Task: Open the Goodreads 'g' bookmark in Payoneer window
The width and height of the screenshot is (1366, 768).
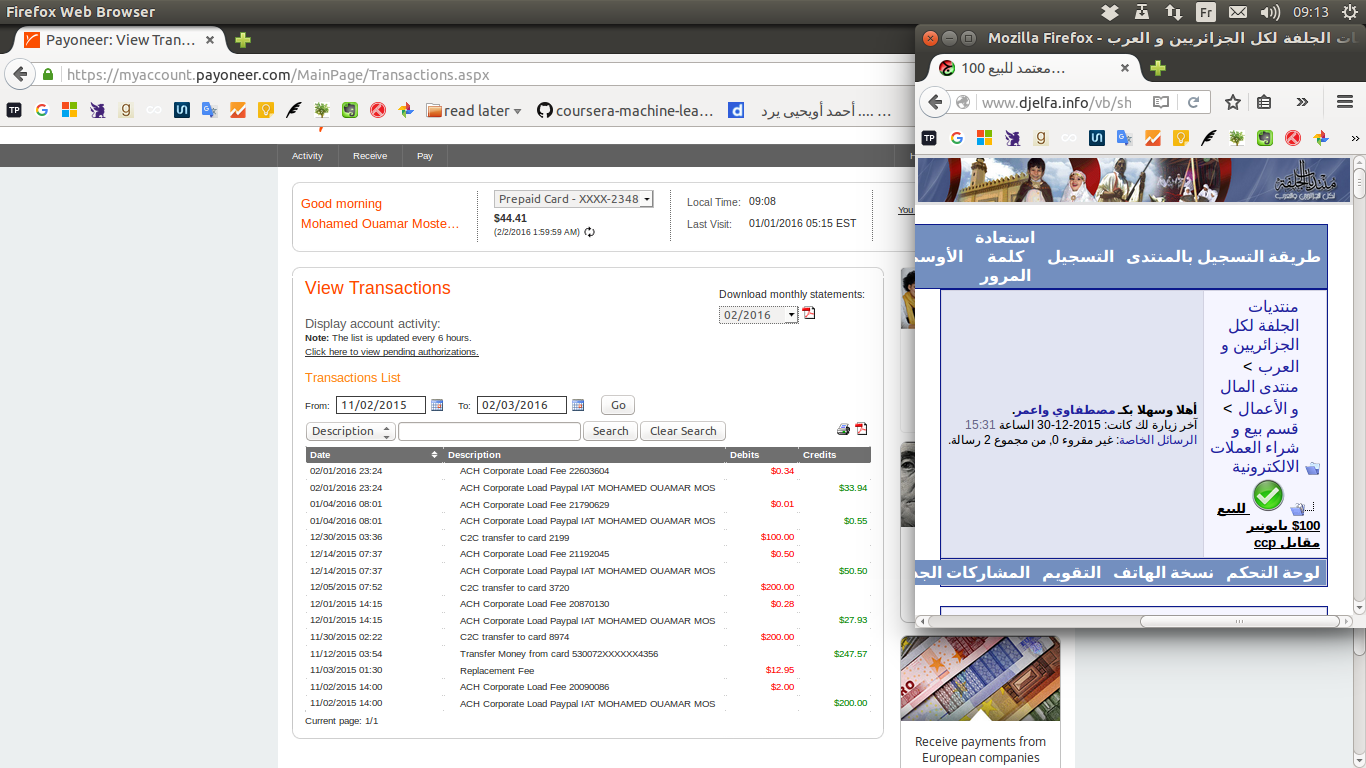Action: (x=125, y=111)
